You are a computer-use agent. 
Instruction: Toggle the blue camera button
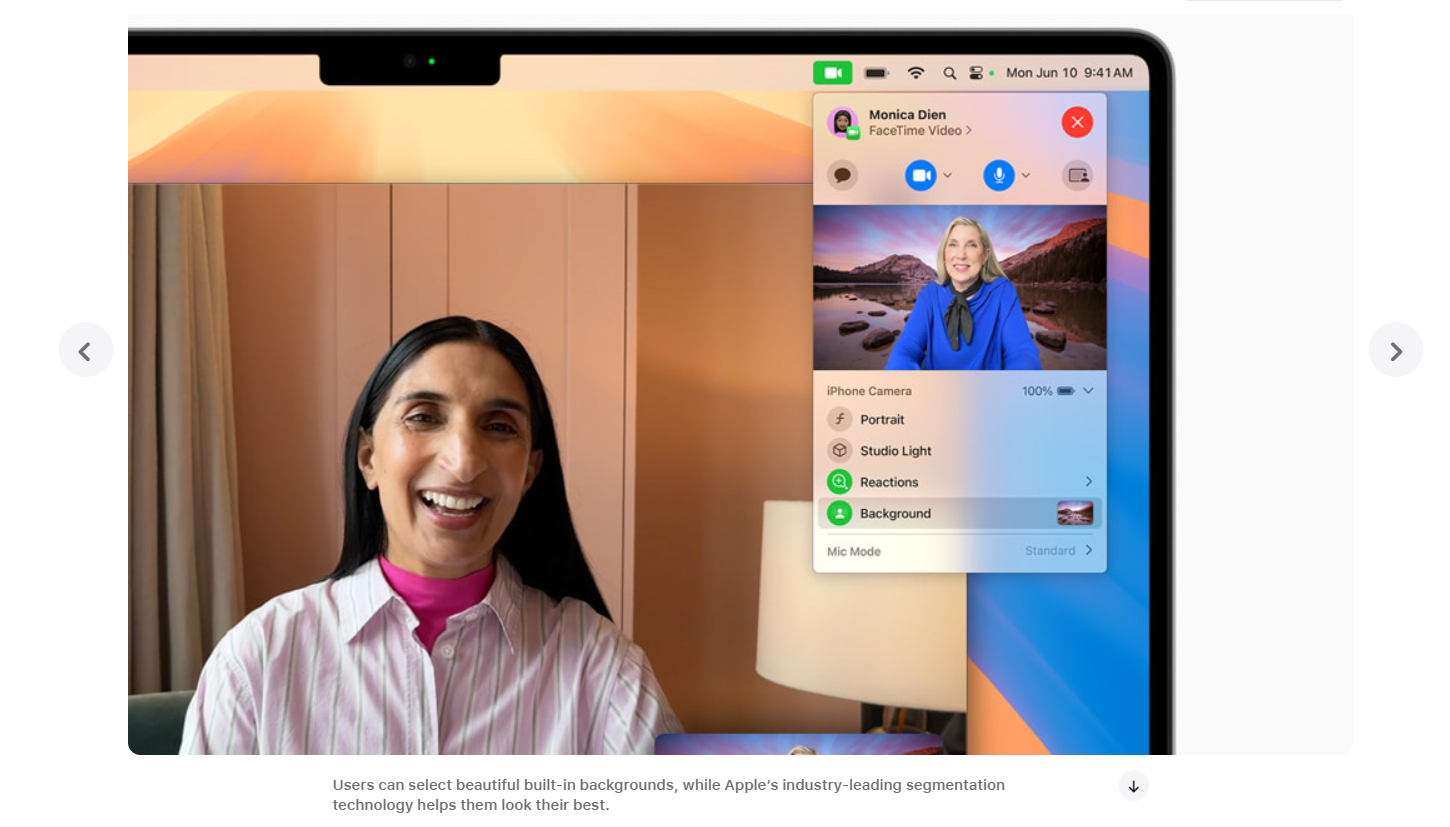pos(921,175)
